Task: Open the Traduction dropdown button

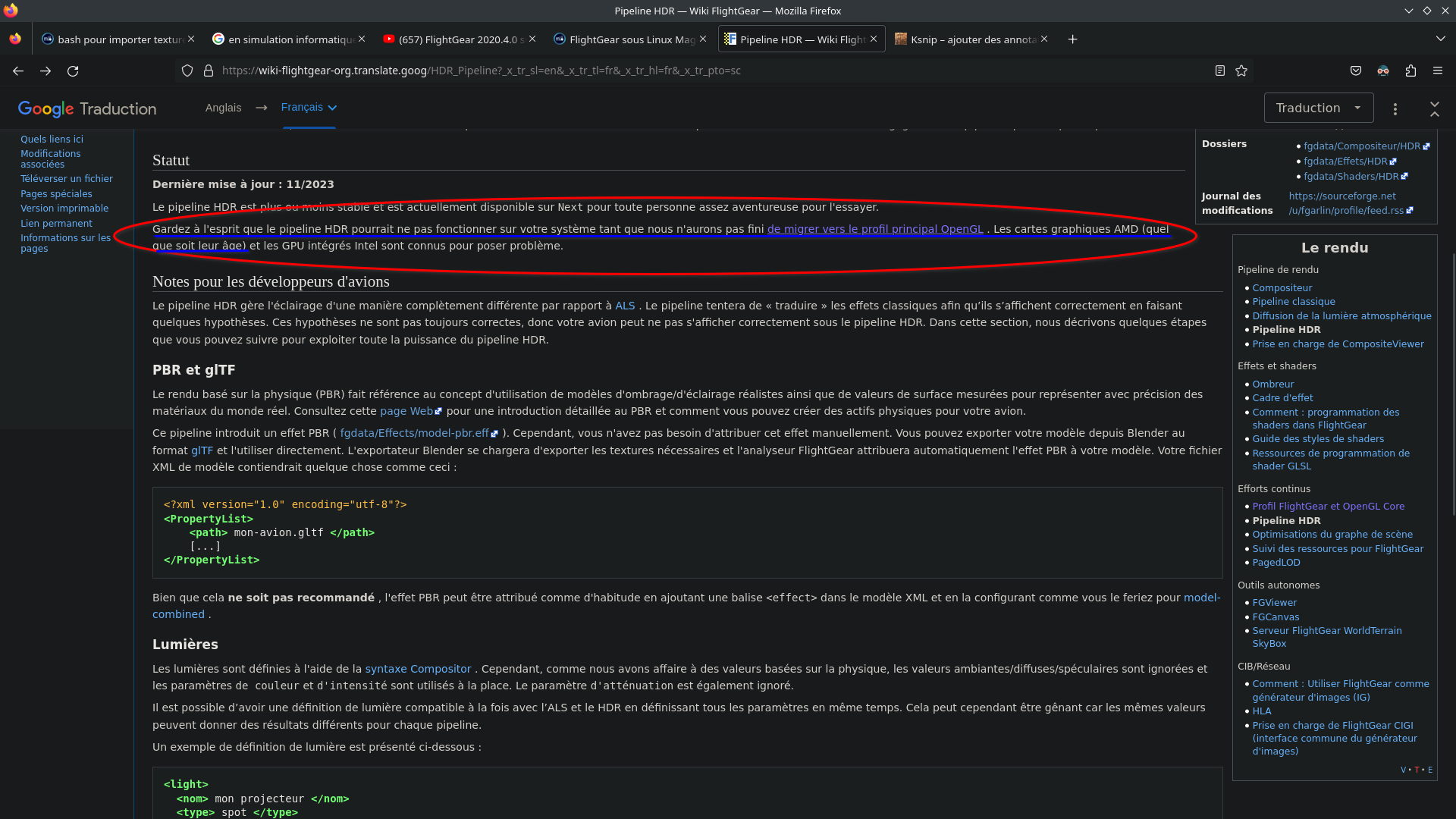Action: point(1318,108)
